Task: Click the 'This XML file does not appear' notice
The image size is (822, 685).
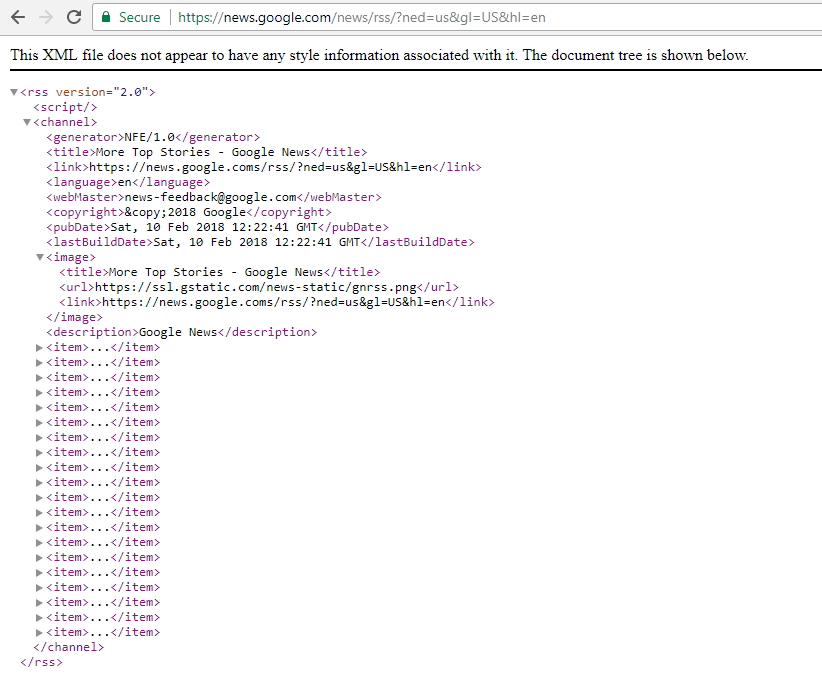Action: 379,55
